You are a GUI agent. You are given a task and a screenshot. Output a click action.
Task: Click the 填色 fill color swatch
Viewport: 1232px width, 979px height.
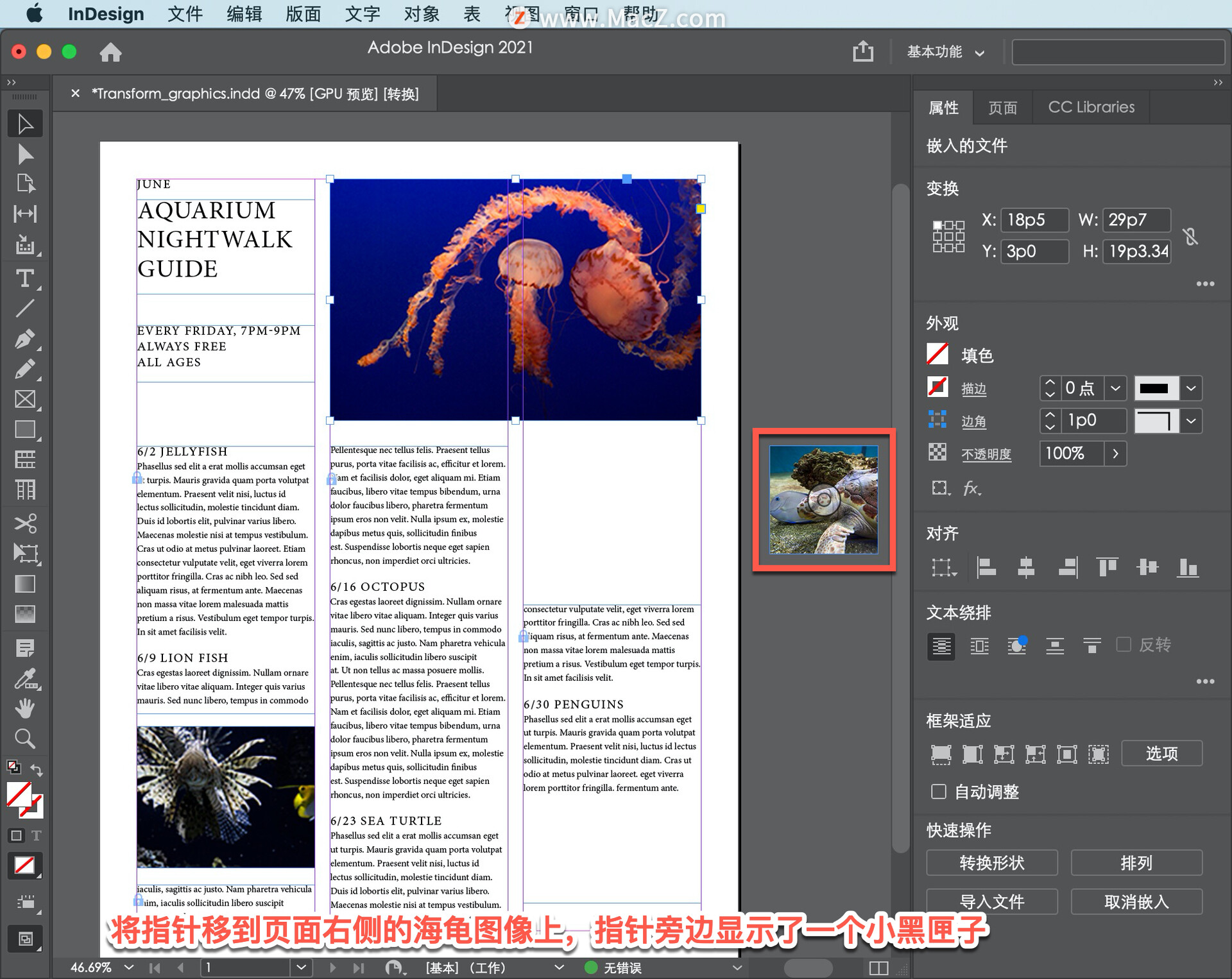(x=937, y=355)
